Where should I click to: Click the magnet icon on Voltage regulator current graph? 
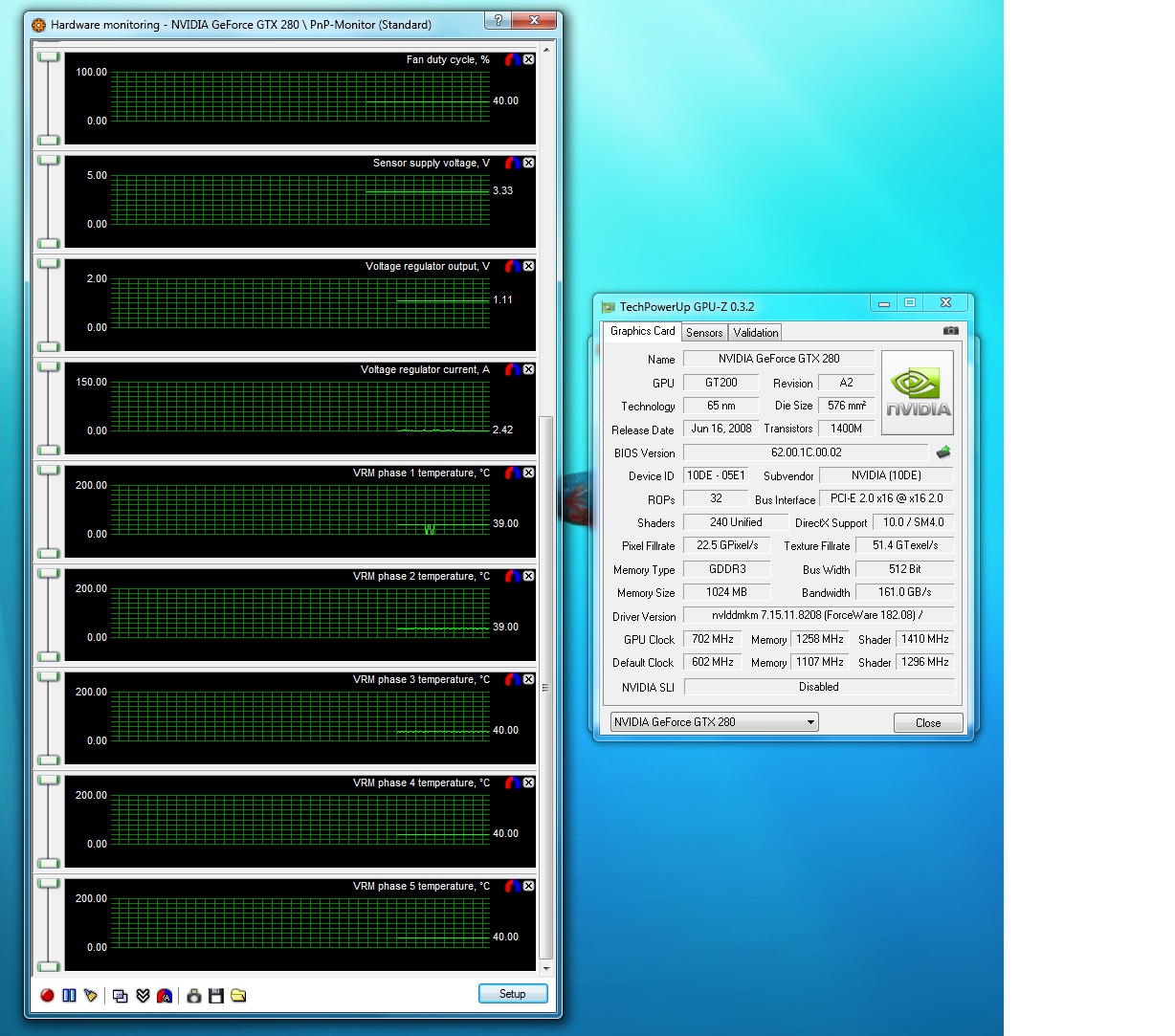coord(513,369)
